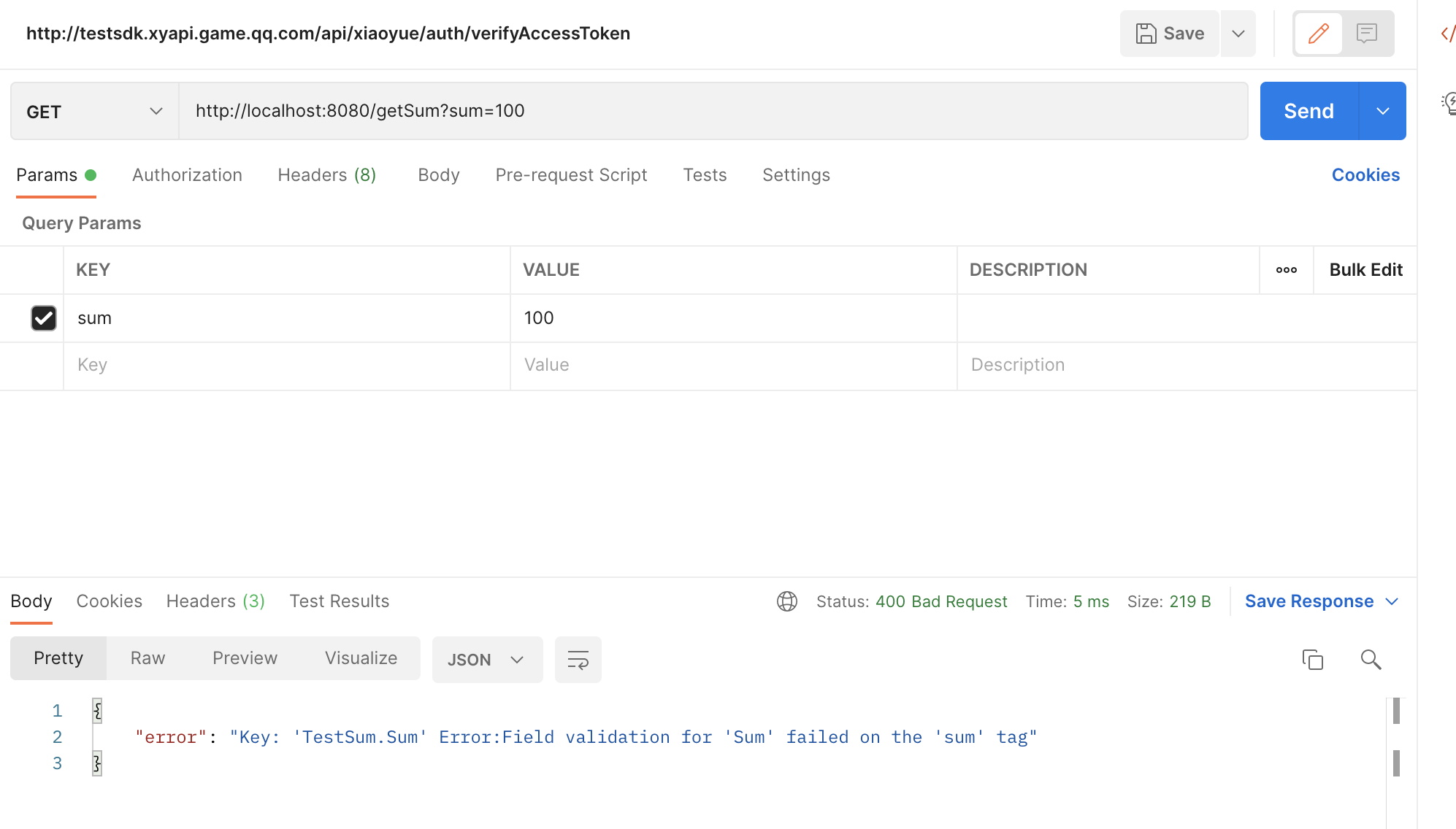Toggle the wrap lines icon

[x=578, y=660]
